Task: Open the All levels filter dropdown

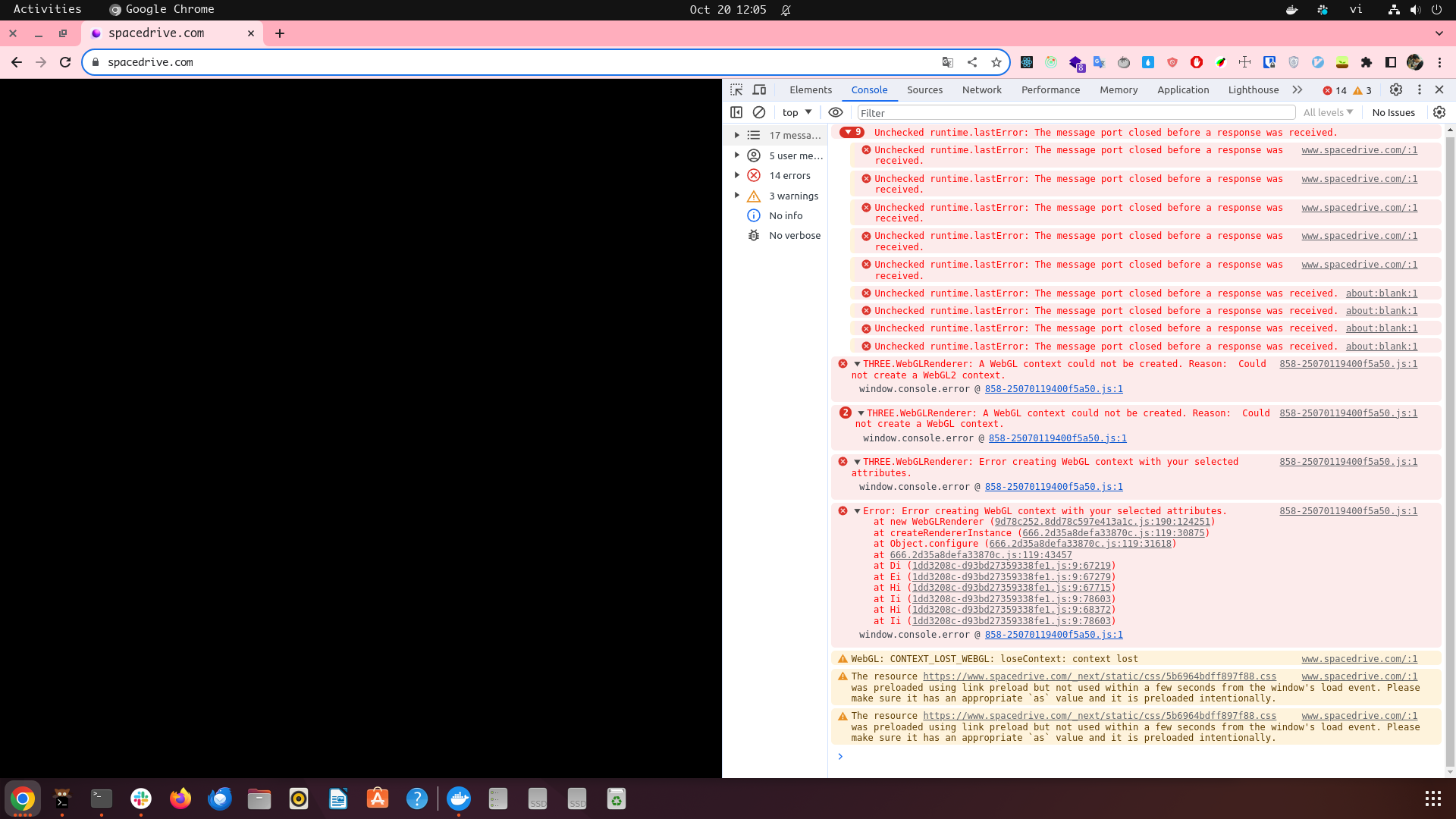Action: tap(1327, 112)
